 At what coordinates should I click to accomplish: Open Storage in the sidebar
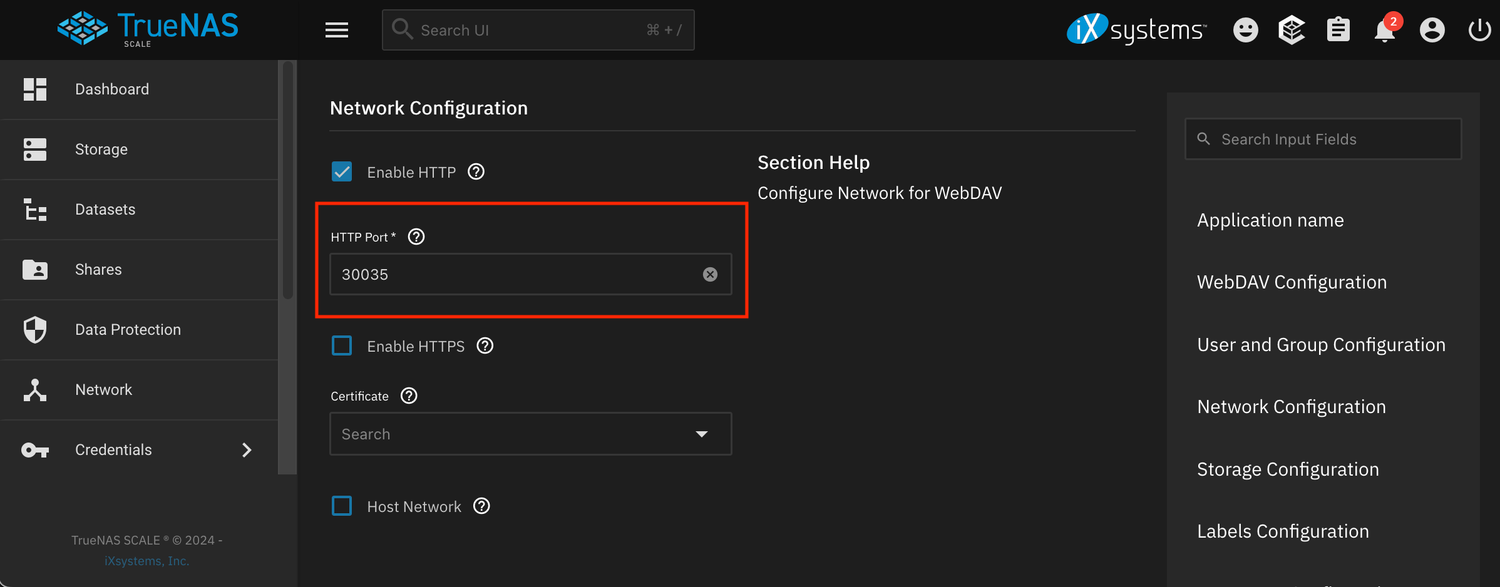click(140, 149)
